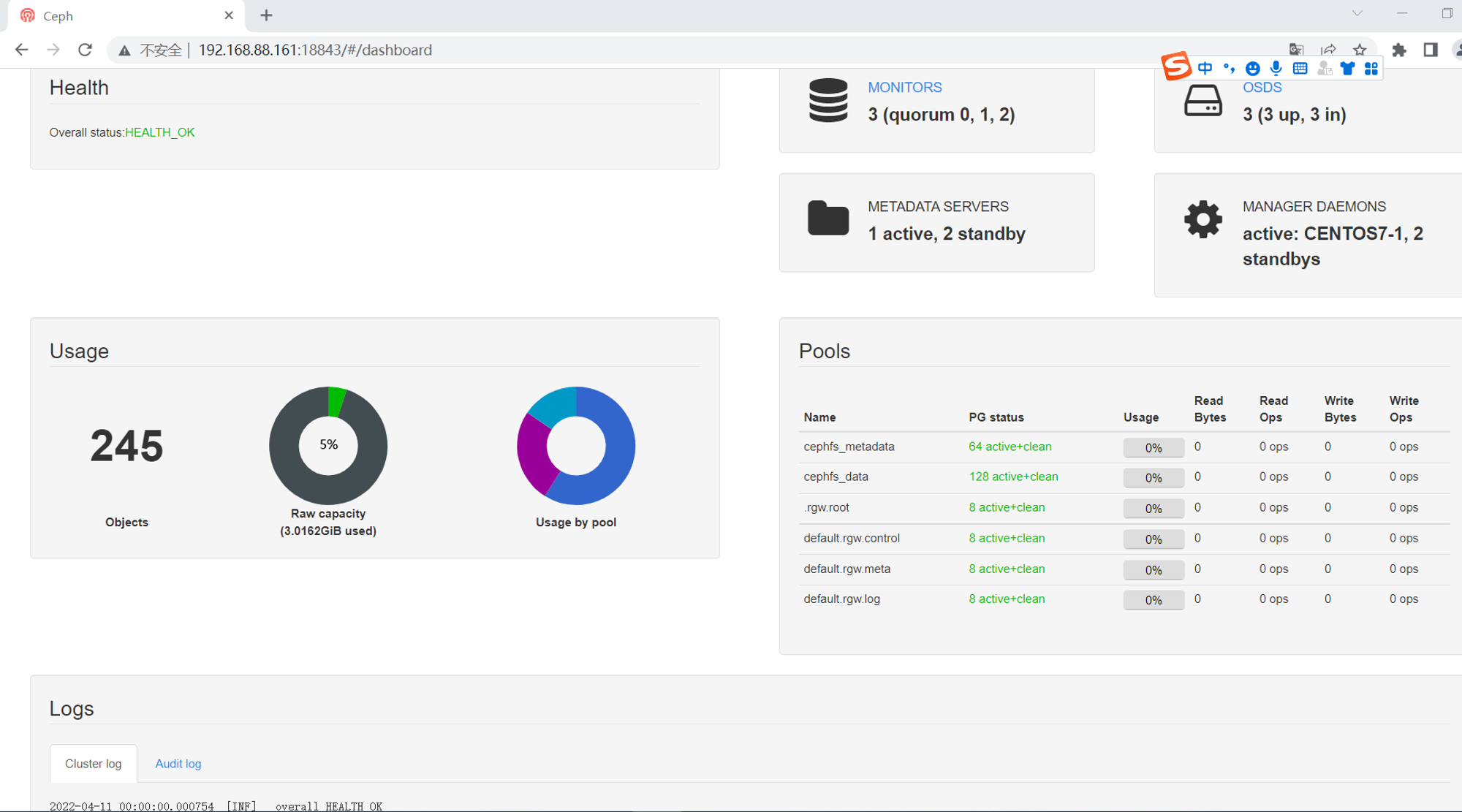
Task: Click default.rgw.log 0% usage bar
Action: [x=1154, y=599]
